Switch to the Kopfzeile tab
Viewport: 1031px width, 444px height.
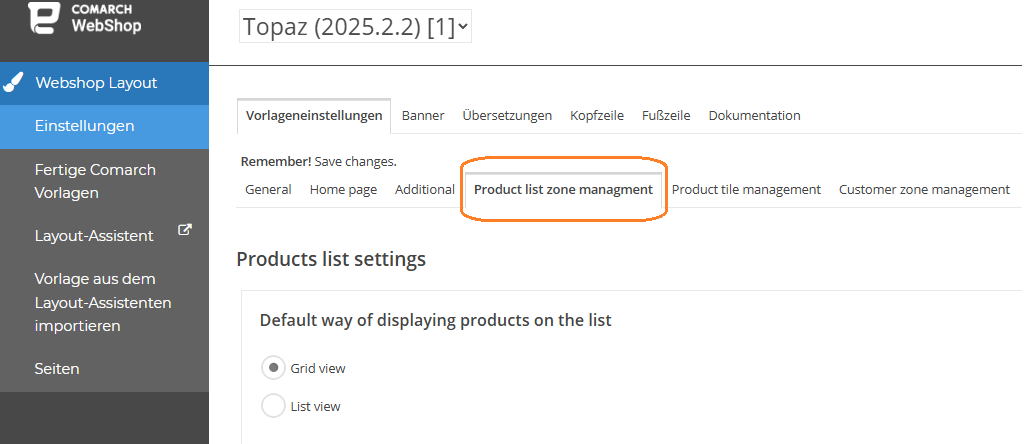pyautogui.click(x=596, y=116)
